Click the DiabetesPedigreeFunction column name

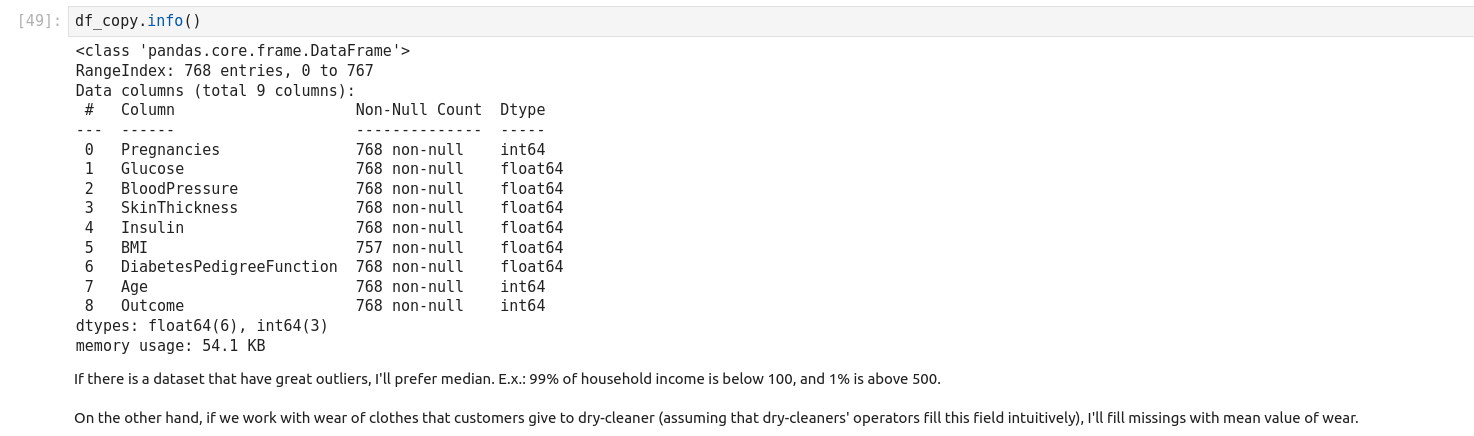point(229,266)
